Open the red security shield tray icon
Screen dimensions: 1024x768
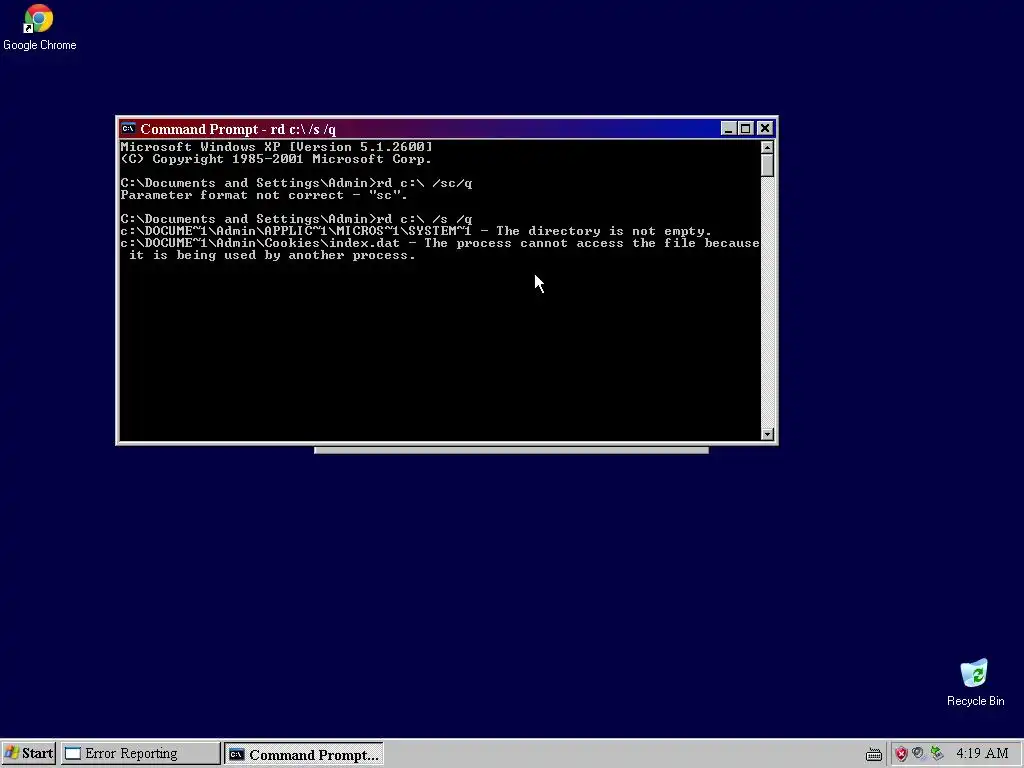901,754
